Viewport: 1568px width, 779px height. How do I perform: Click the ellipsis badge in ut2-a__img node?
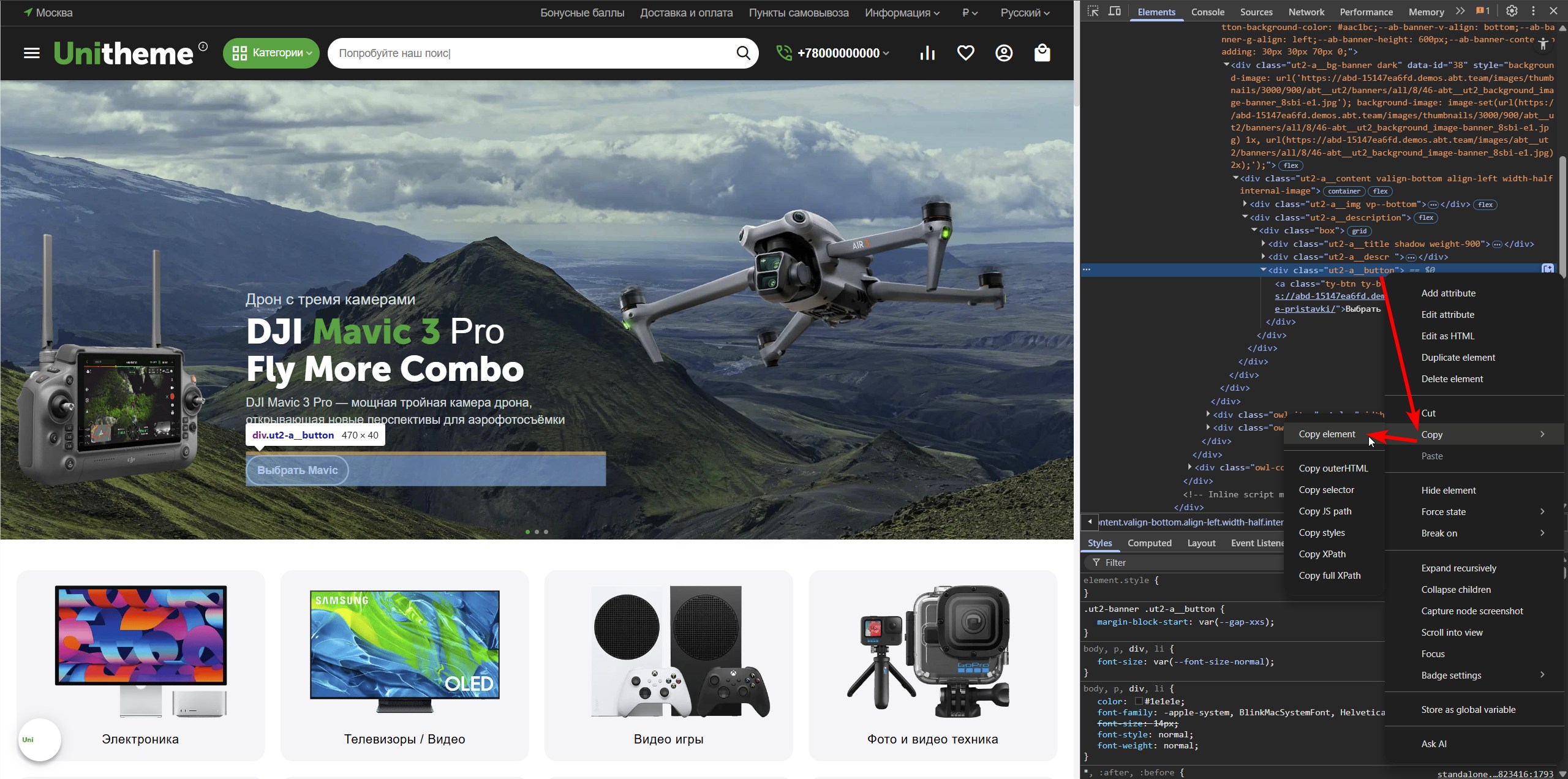click(x=1433, y=205)
